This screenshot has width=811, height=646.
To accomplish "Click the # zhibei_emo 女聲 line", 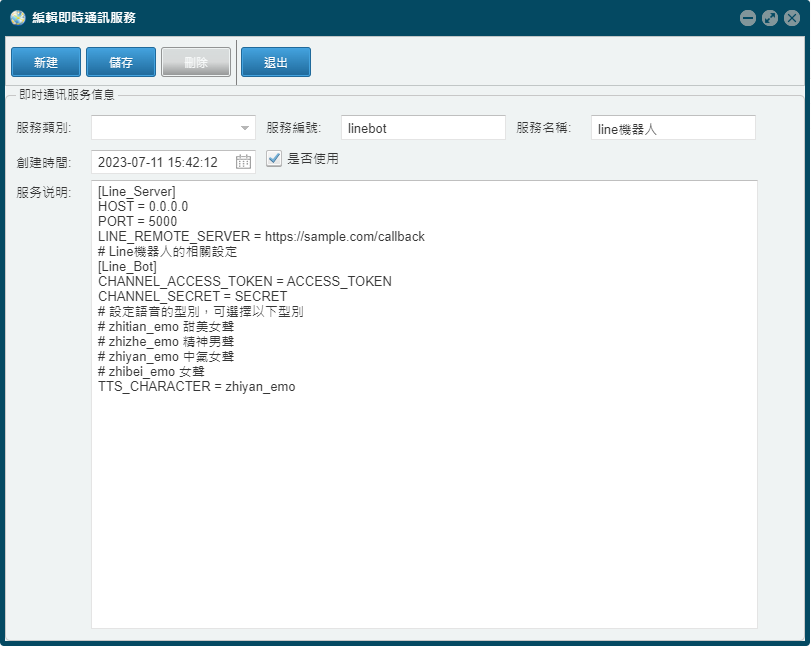I will (151, 371).
